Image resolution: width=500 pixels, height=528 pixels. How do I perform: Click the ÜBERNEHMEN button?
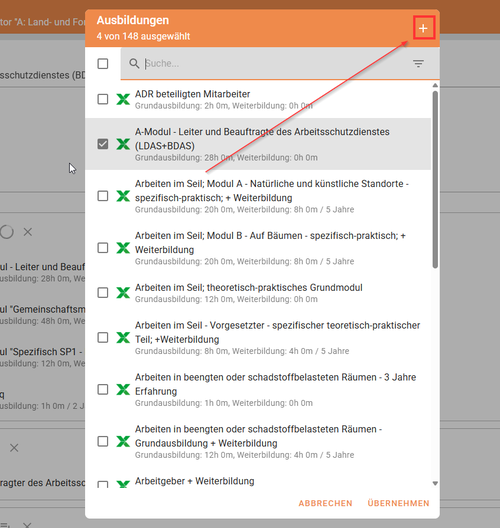398,503
